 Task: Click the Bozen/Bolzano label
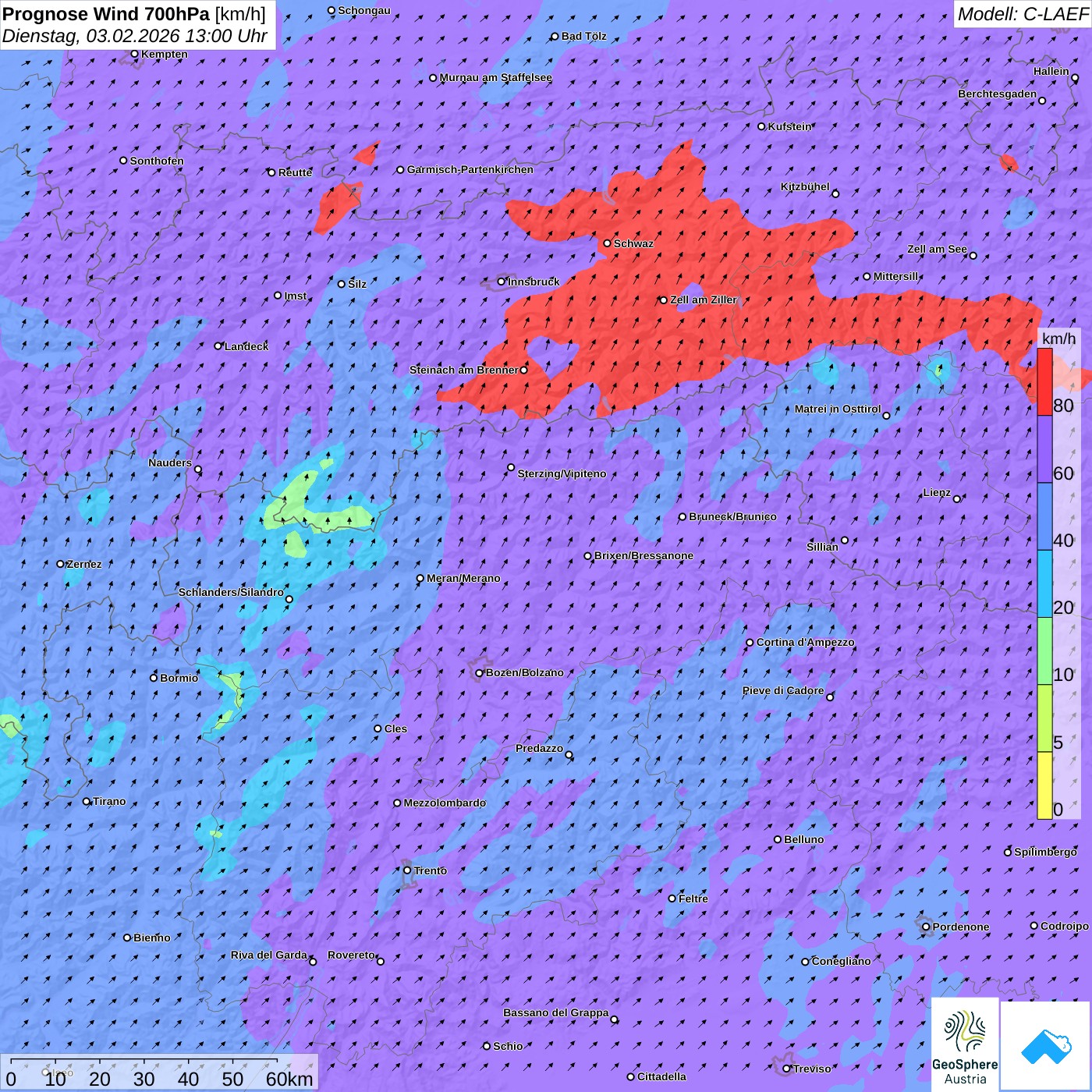[x=524, y=672]
